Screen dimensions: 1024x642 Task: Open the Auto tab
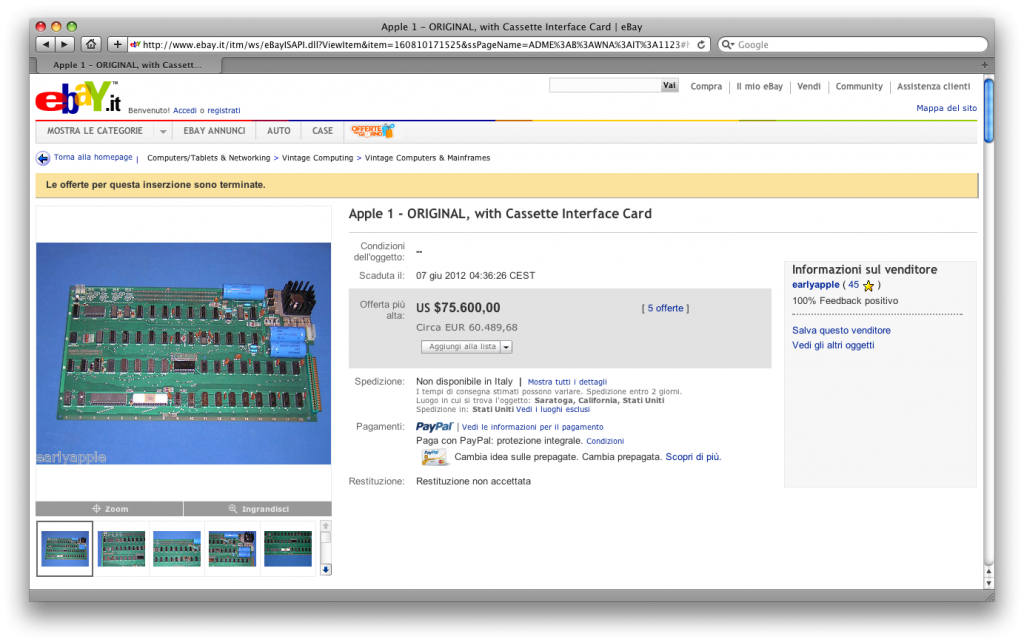[278, 131]
